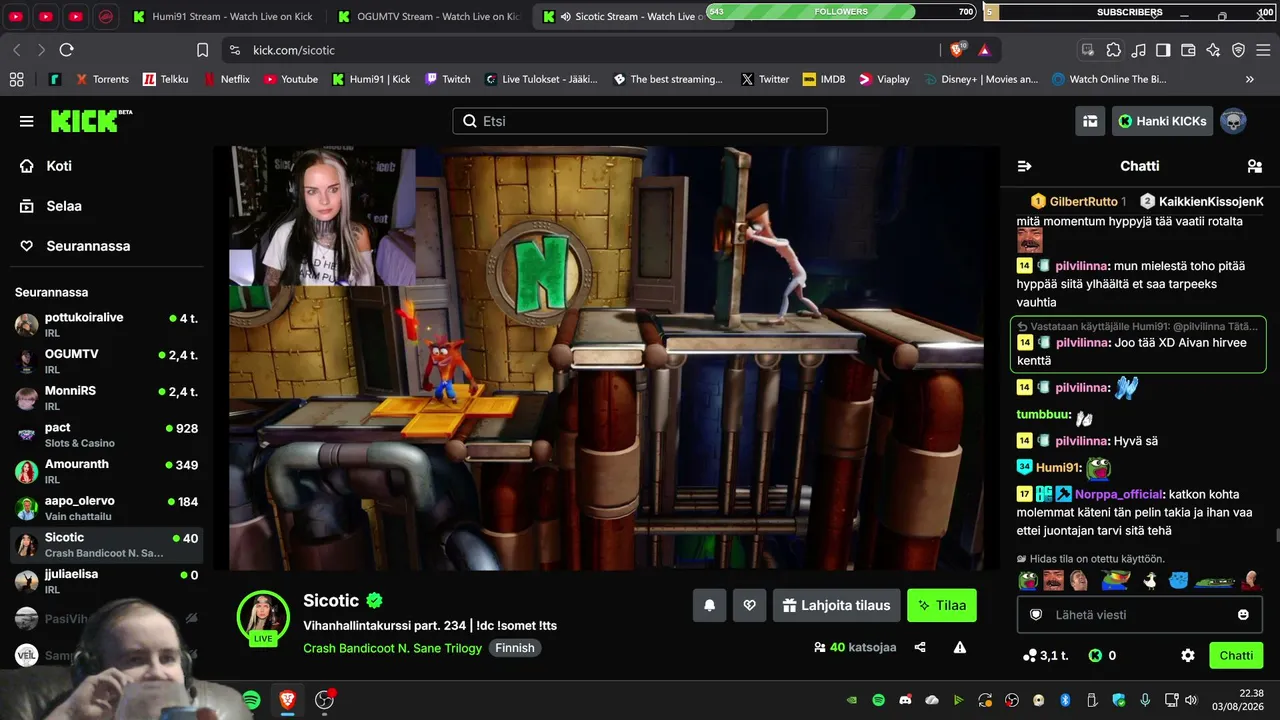
Task: Click the Finnish language tag
Action: tap(515, 648)
